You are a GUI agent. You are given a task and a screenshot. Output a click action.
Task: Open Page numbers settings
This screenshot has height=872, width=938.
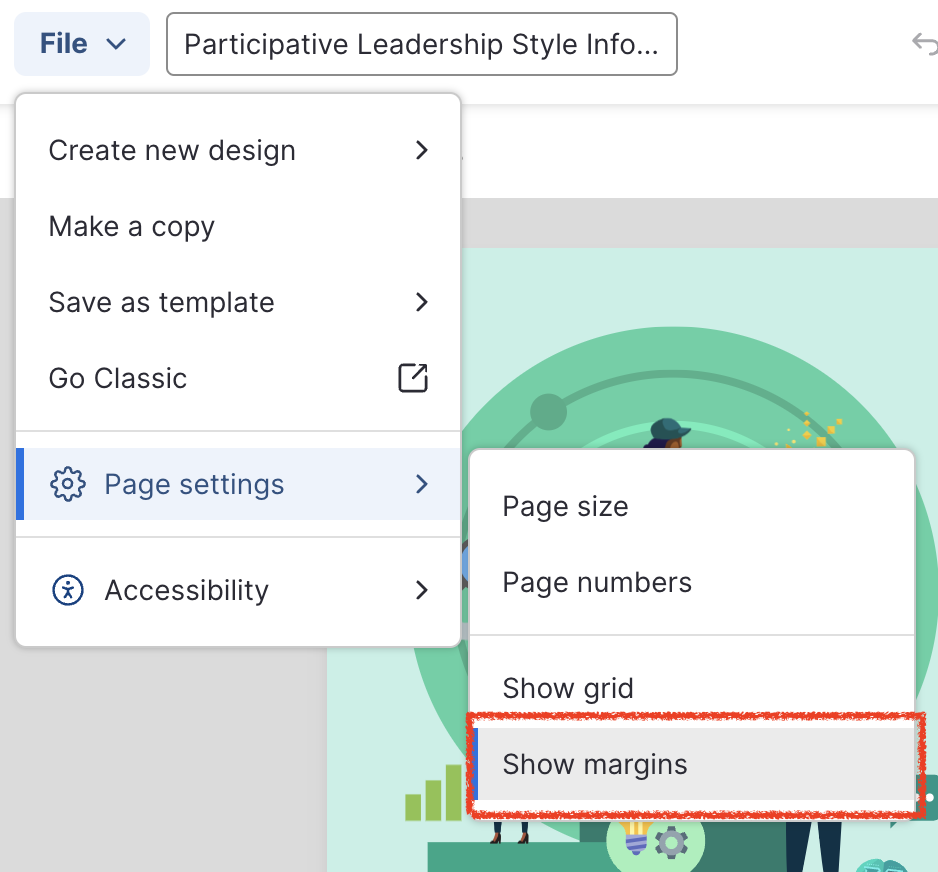click(x=597, y=582)
